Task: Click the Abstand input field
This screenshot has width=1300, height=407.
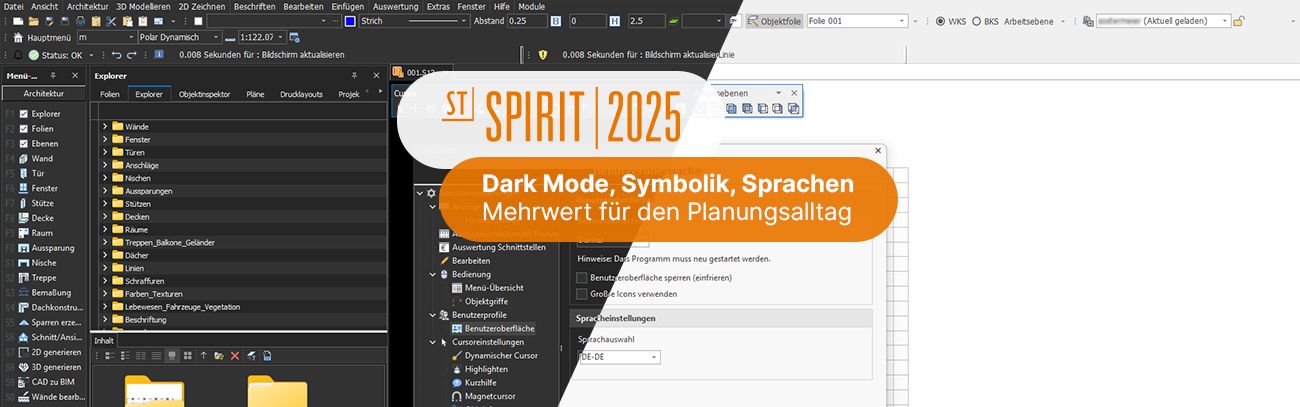Action: pyautogui.click(x=531, y=21)
